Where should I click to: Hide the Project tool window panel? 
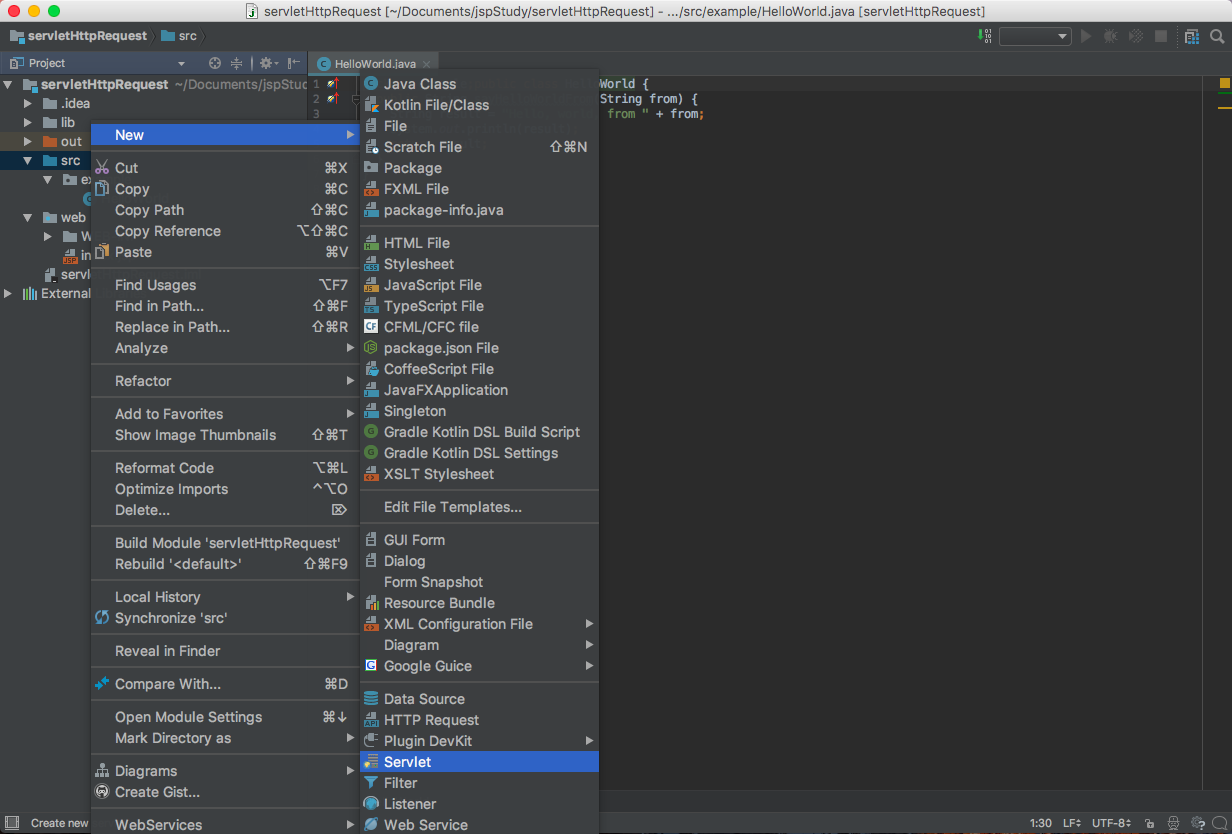(x=294, y=63)
